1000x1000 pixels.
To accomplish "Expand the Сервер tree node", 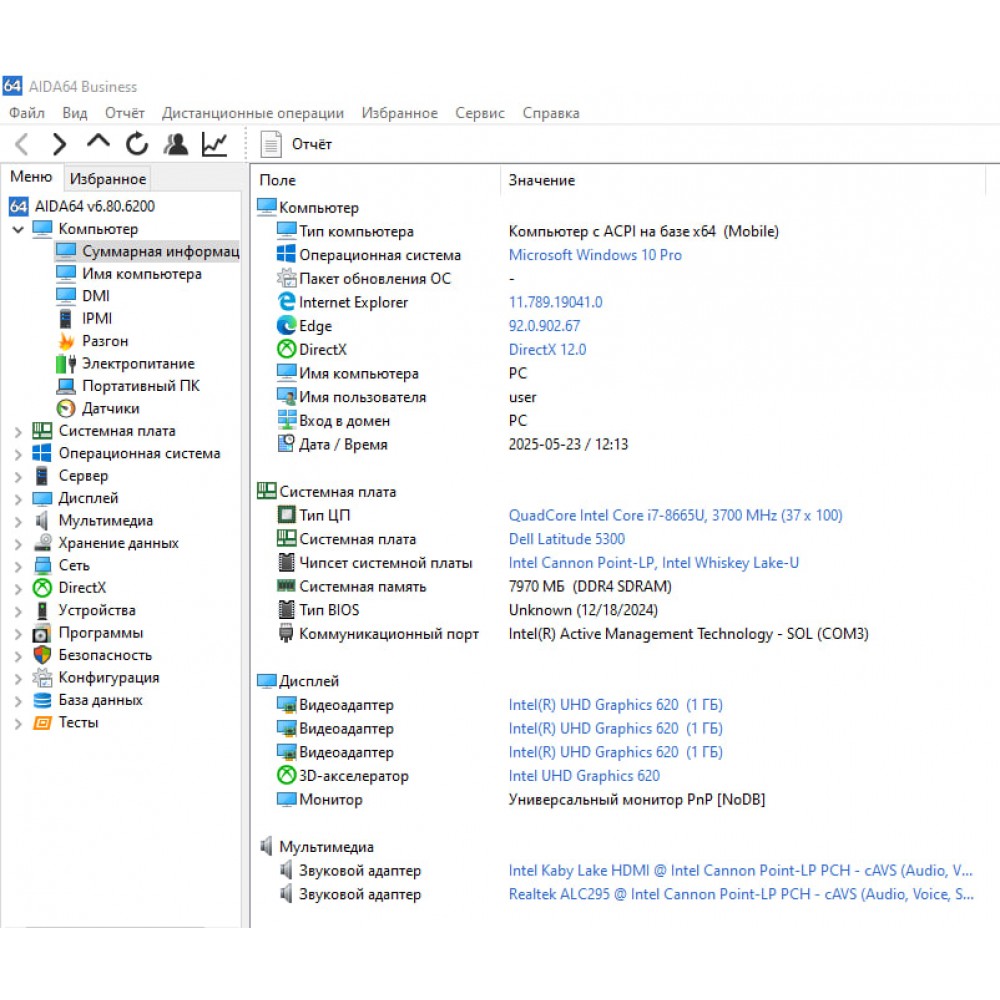I will tap(18, 476).
